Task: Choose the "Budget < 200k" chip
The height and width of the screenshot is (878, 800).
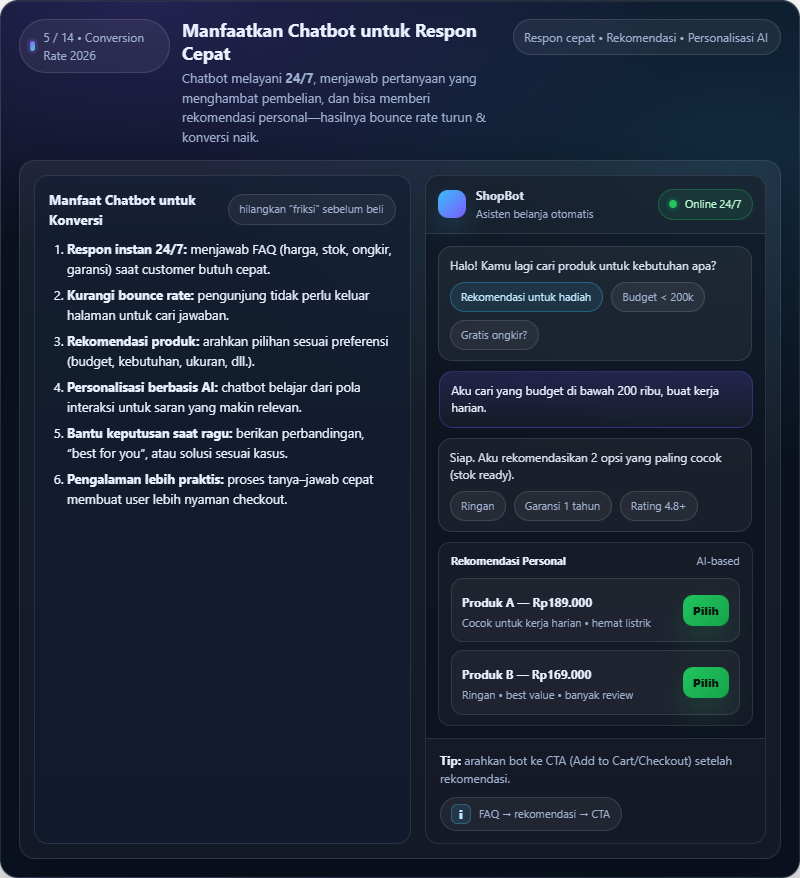Action: (657, 297)
